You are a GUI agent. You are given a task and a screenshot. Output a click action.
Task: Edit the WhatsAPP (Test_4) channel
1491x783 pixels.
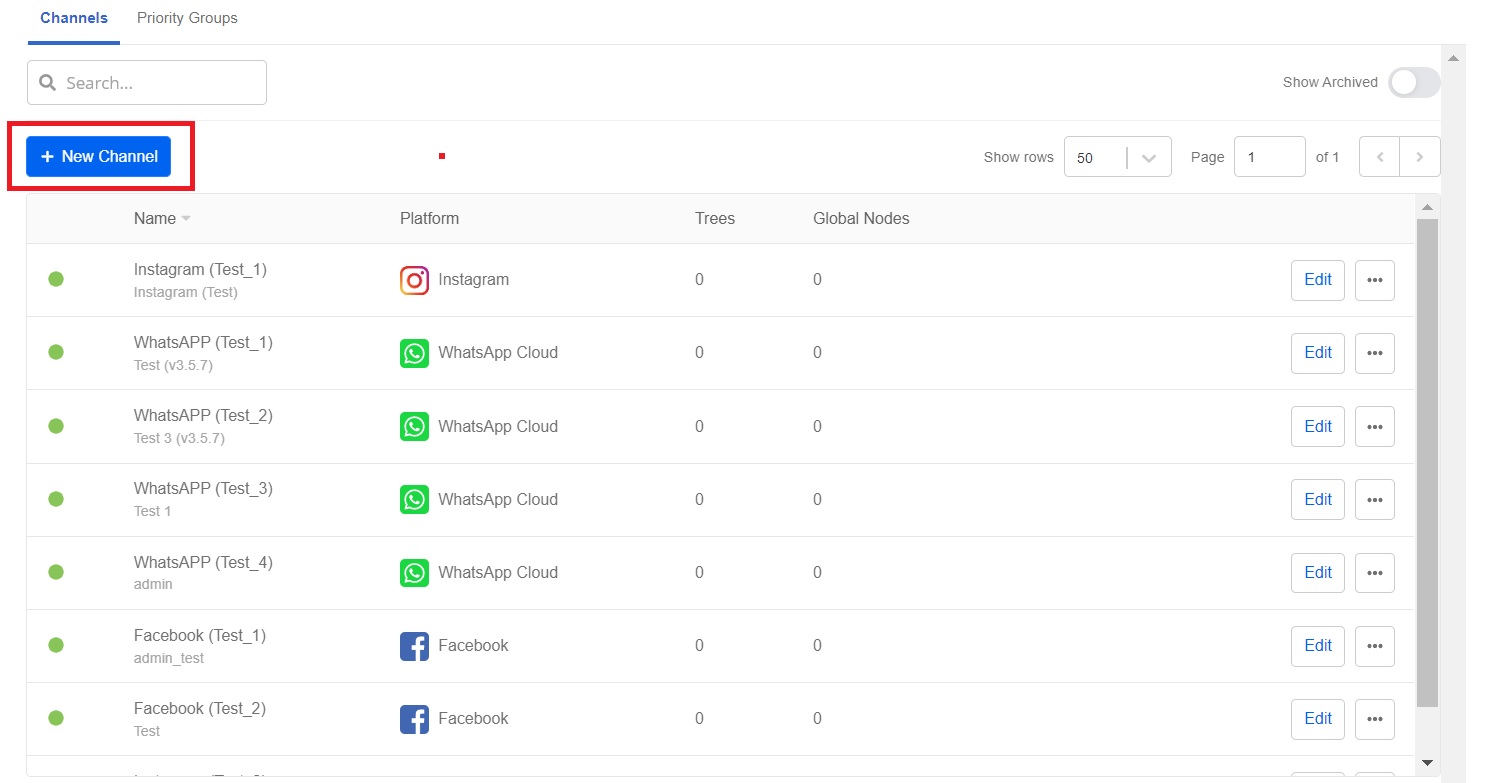[1317, 573]
